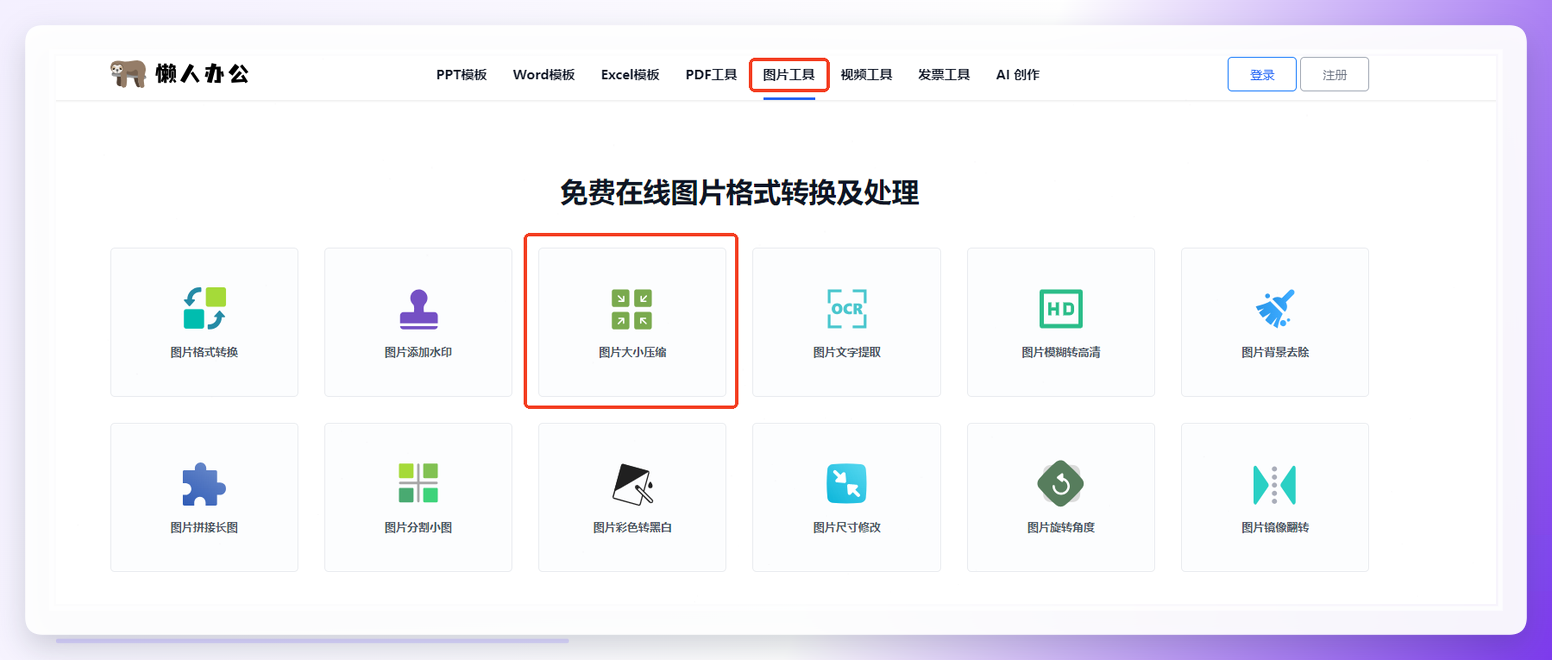Image resolution: width=1552 pixels, height=660 pixels.
Task: Click the green rotate angle icon
Action: click(1060, 484)
